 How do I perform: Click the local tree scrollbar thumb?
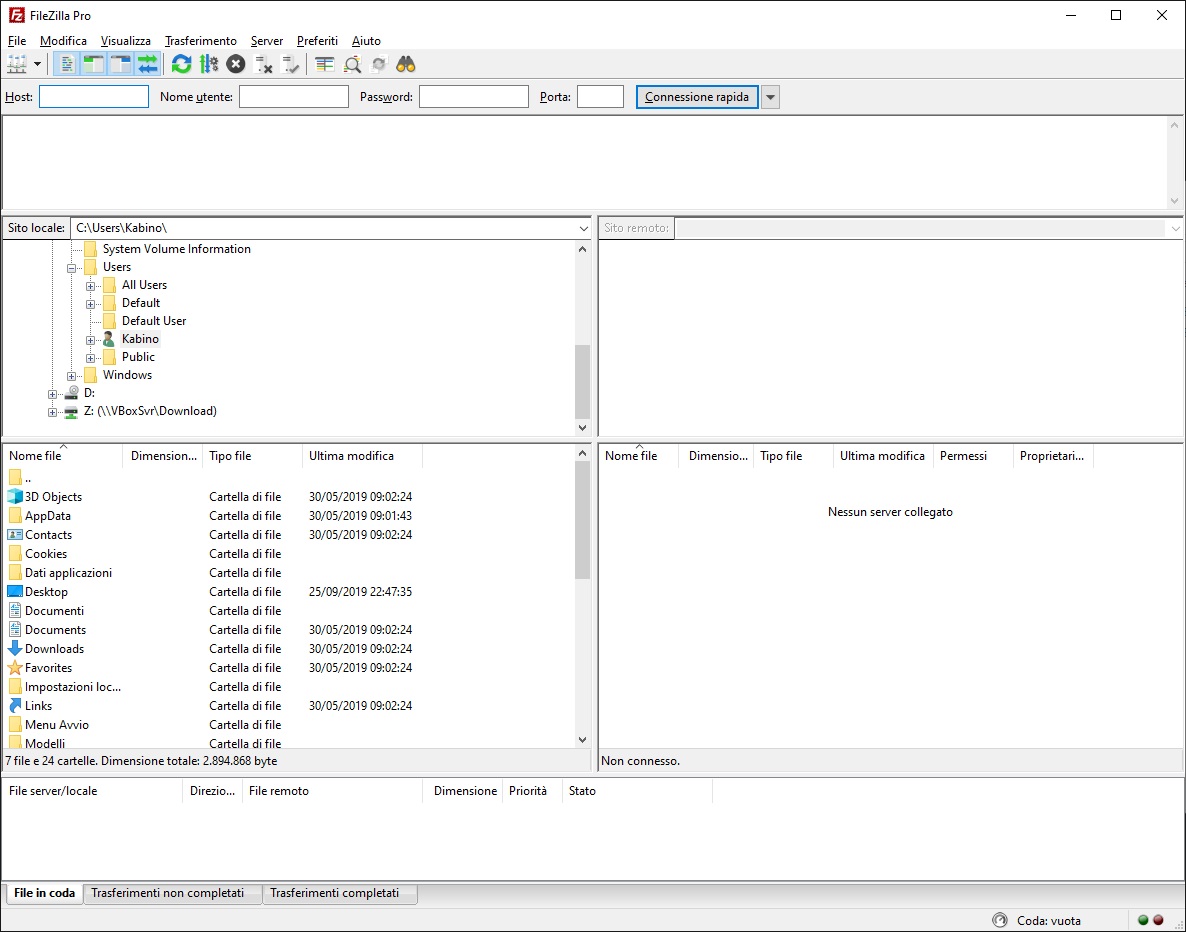tap(582, 382)
